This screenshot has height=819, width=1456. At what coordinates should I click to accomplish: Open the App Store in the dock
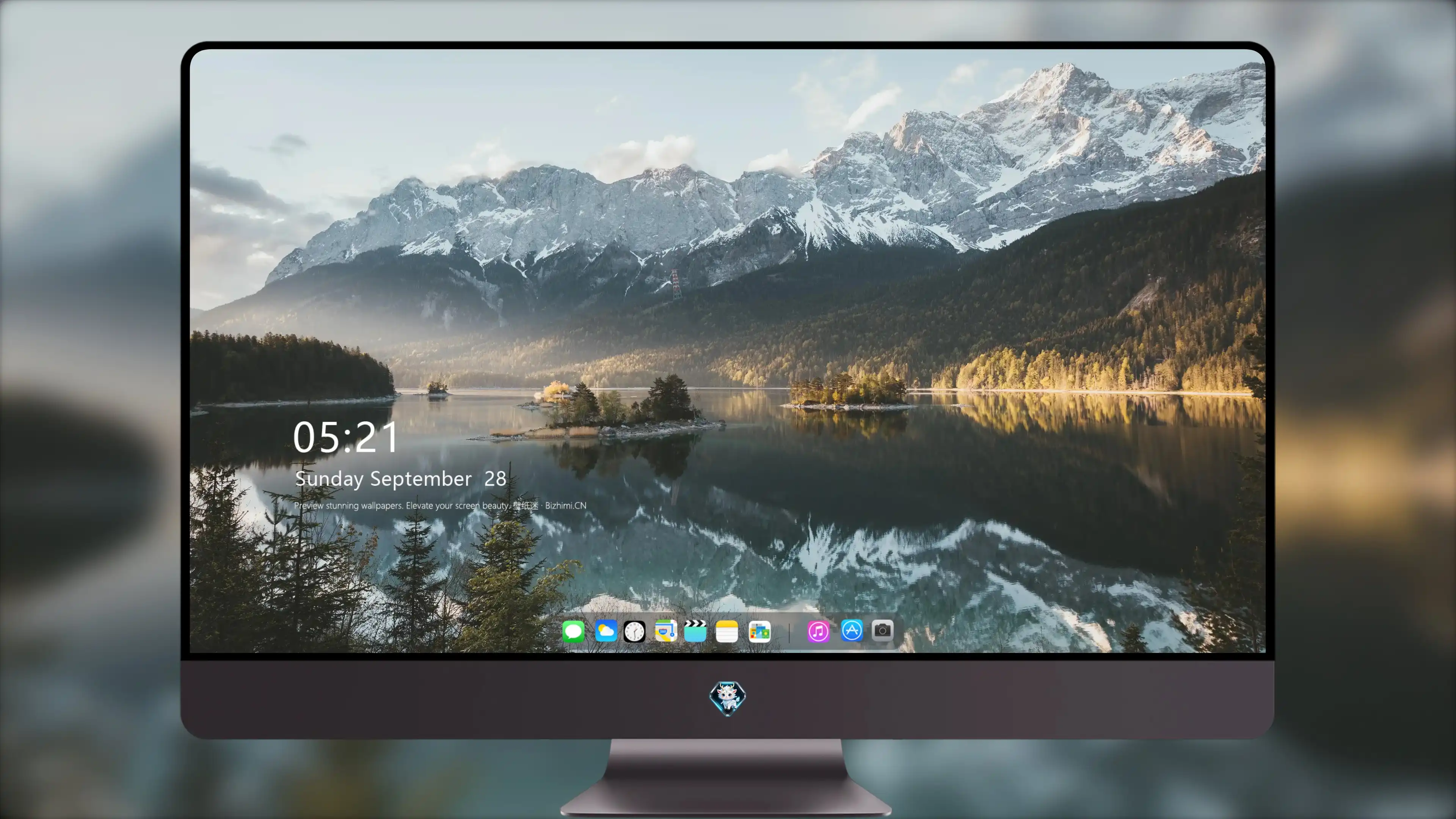851,630
